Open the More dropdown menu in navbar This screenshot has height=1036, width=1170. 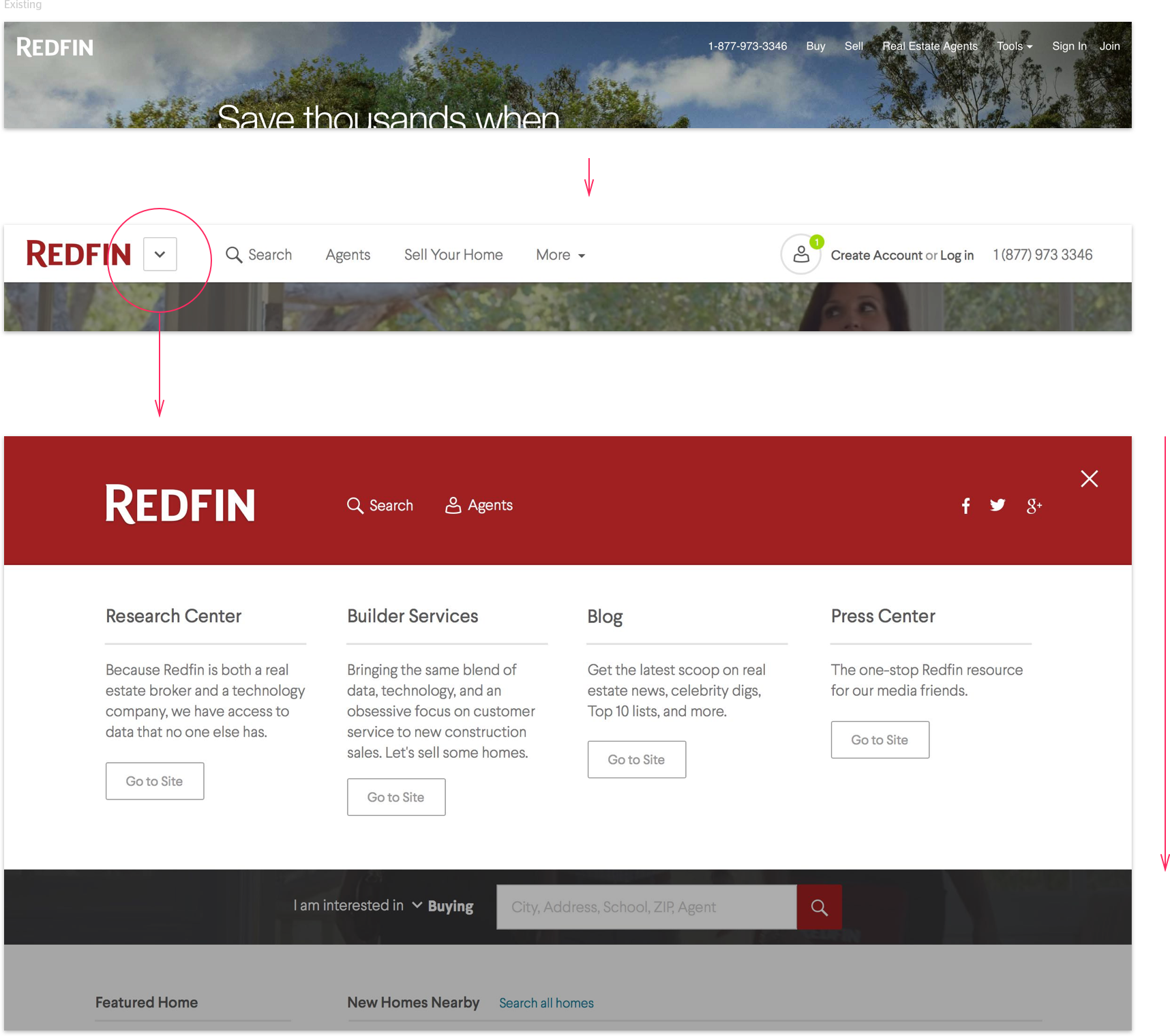click(x=560, y=255)
